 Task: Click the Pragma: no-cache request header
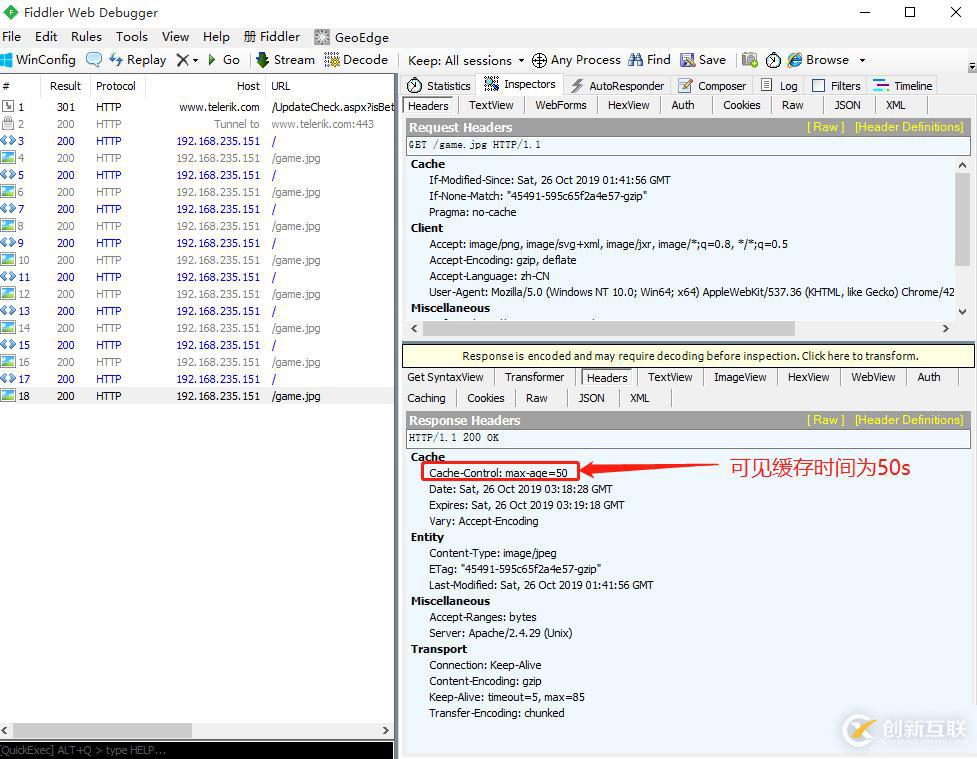click(x=472, y=212)
